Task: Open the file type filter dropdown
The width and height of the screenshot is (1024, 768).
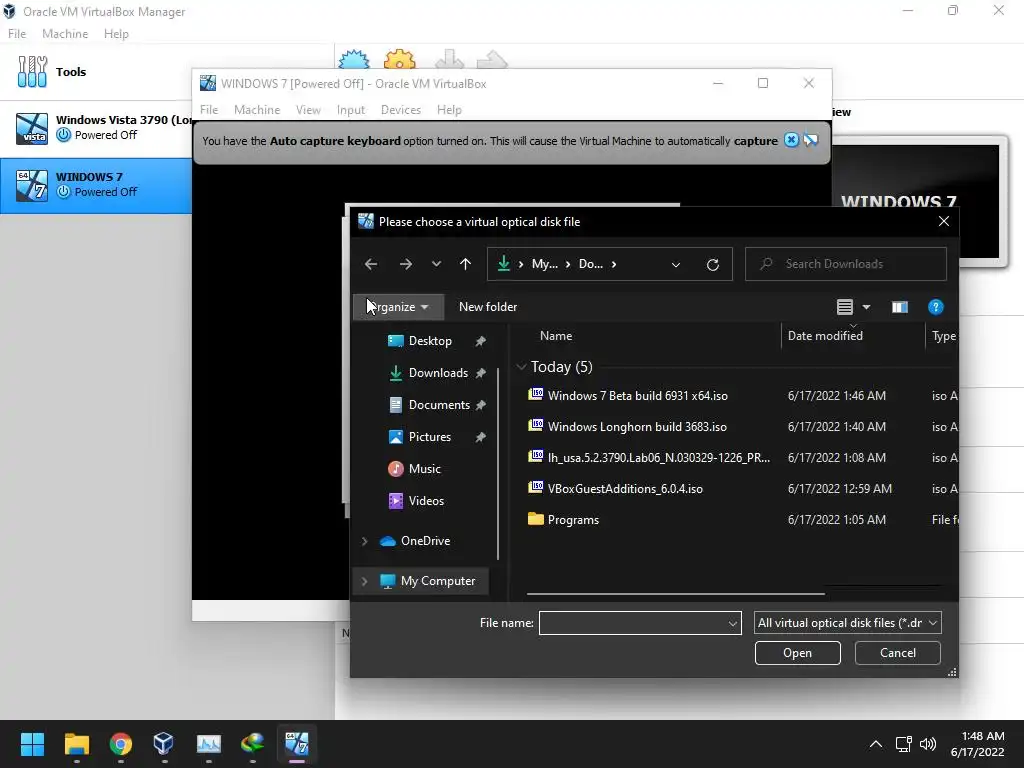Action: tap(847, 623)
